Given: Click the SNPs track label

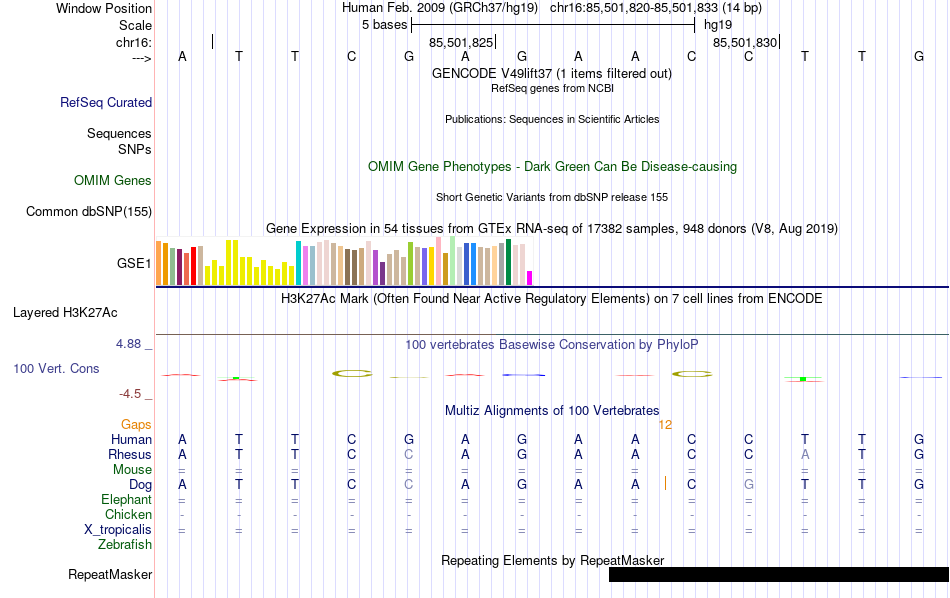Looking at the screenshot, I should click(x=135, y=149).
